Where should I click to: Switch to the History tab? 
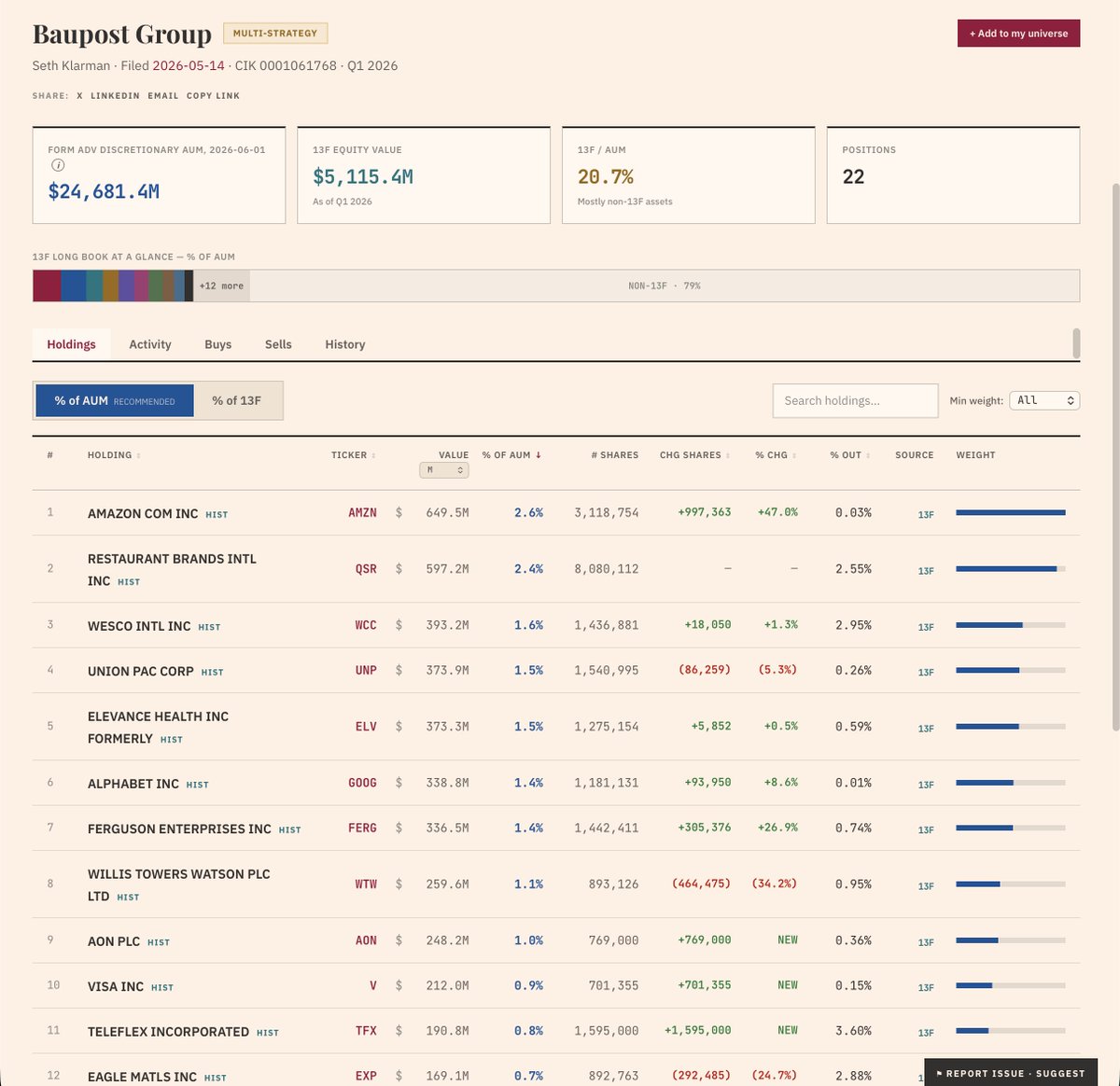click(x=345, y=344)
